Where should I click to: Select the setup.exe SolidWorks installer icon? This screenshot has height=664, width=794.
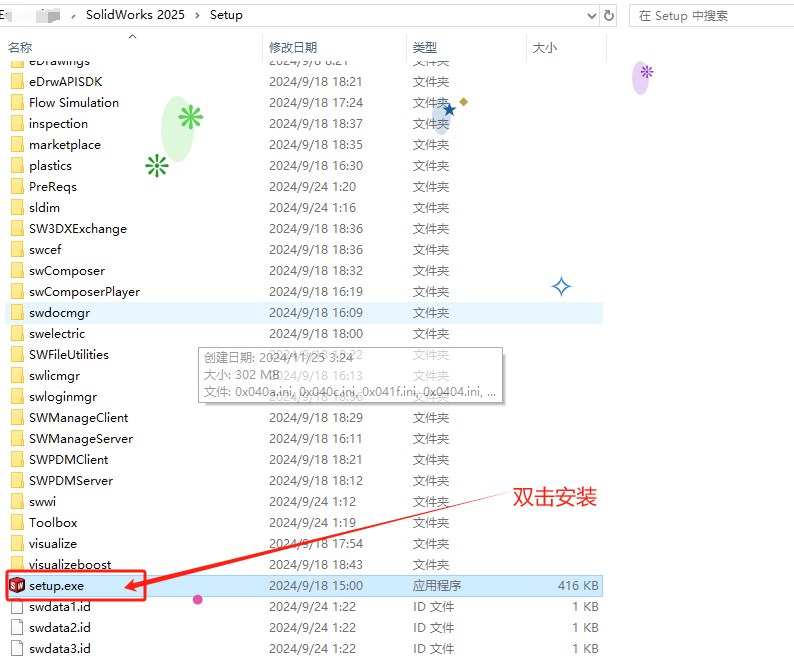click(x=17, y=585)
